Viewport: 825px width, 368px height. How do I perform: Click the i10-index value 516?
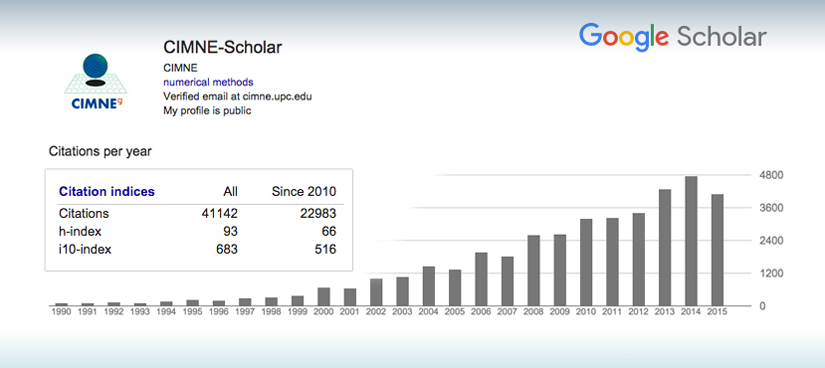pos(325,250)
